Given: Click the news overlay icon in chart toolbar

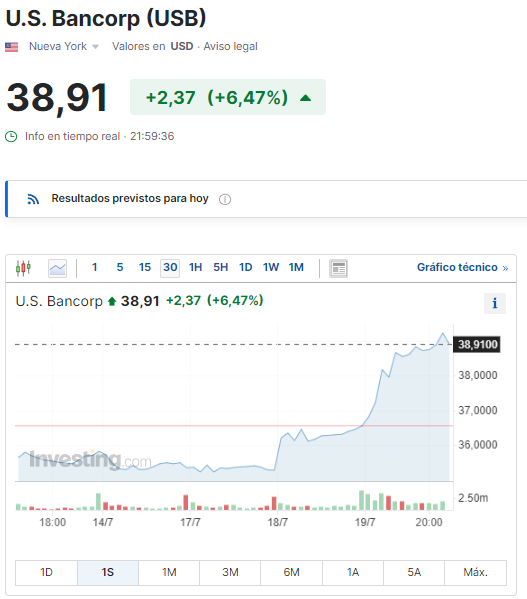Looking at the screenshot, I should tap(338, 268).
